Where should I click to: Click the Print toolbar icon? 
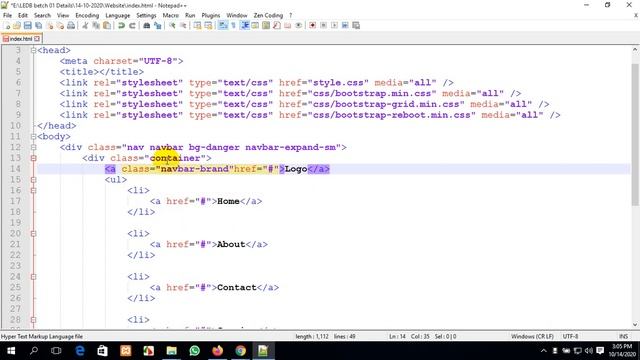coord(71,26)
